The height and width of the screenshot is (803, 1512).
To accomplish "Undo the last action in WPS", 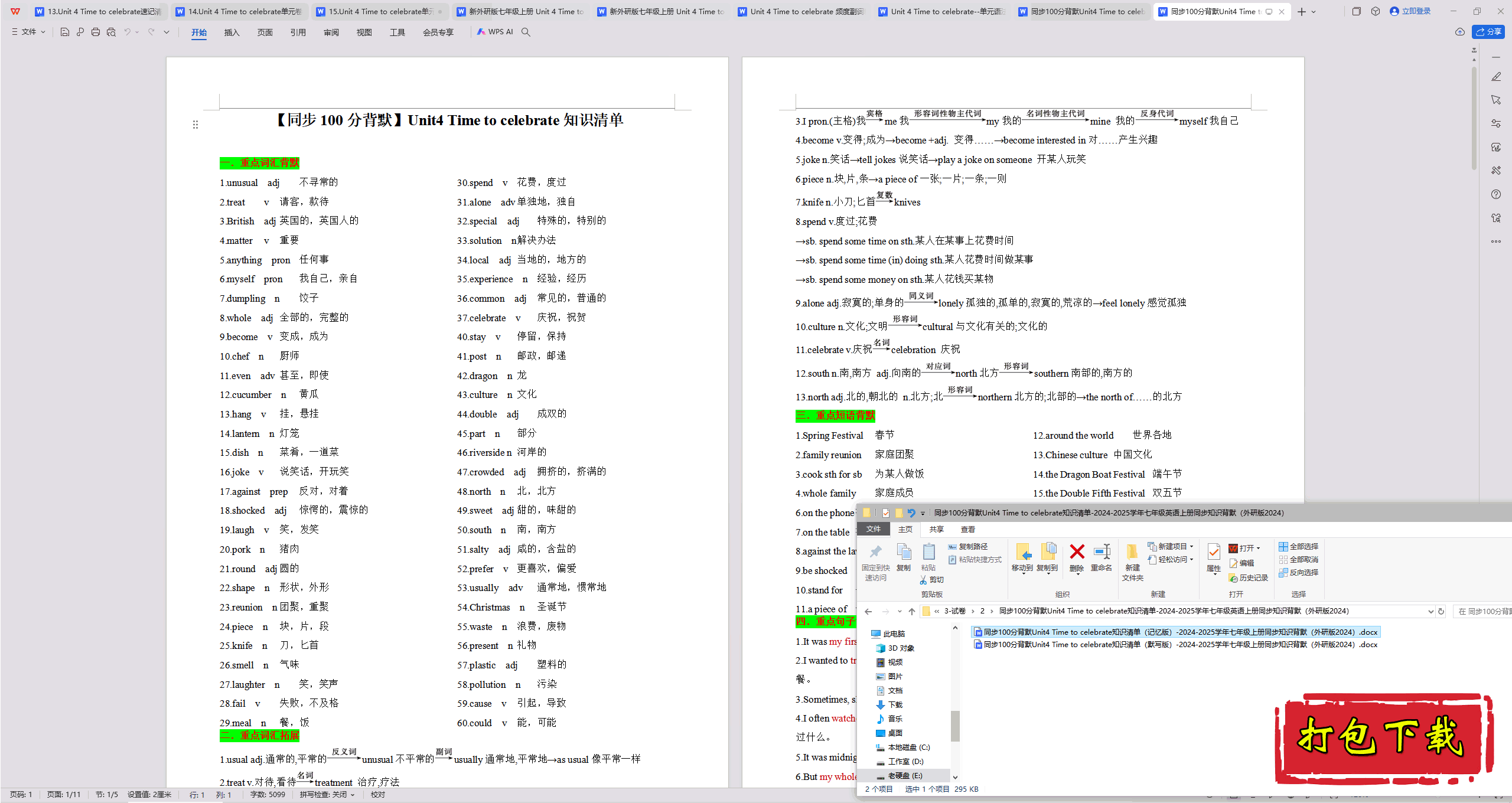I will pyautogui.click(x=127, y=32).
